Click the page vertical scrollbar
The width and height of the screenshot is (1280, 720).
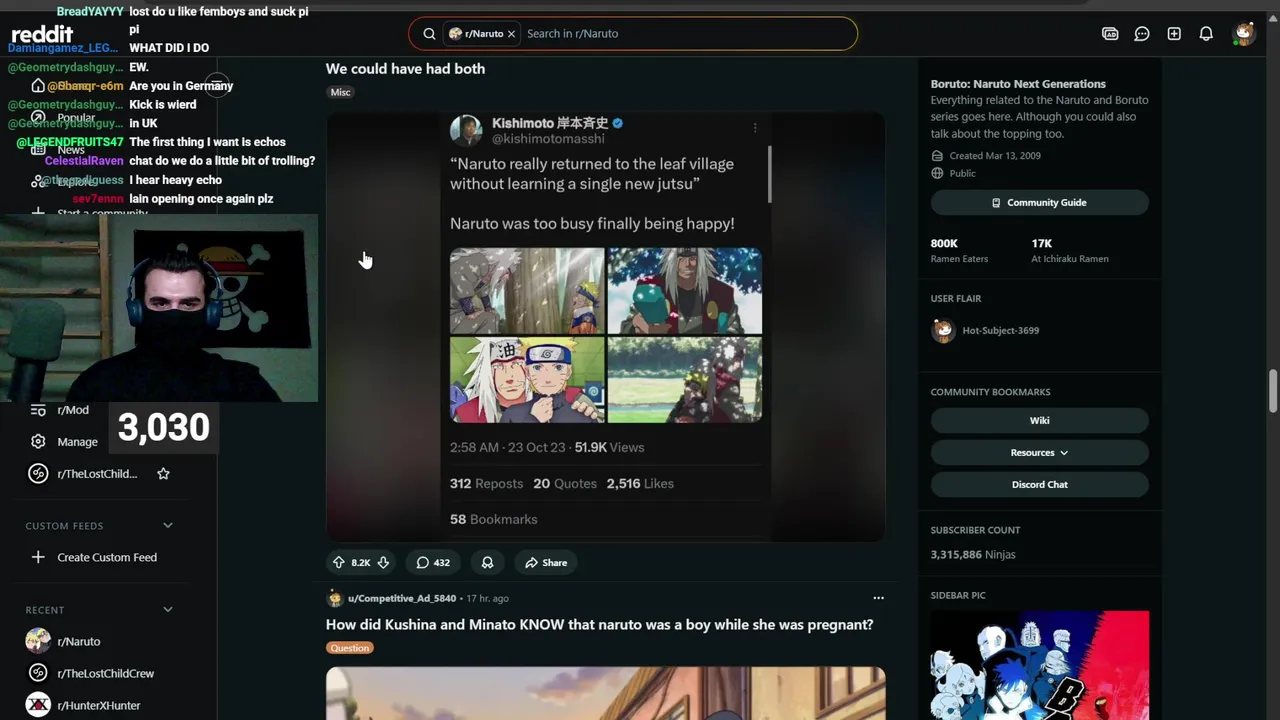tap(1273, 390)
